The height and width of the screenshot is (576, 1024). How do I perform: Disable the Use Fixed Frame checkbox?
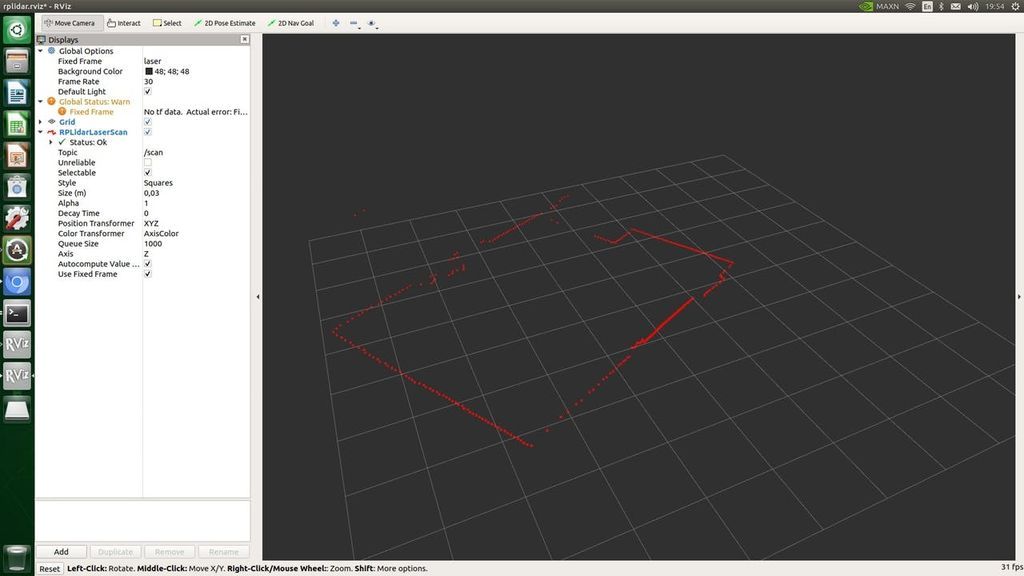click(x=147, y=273)
